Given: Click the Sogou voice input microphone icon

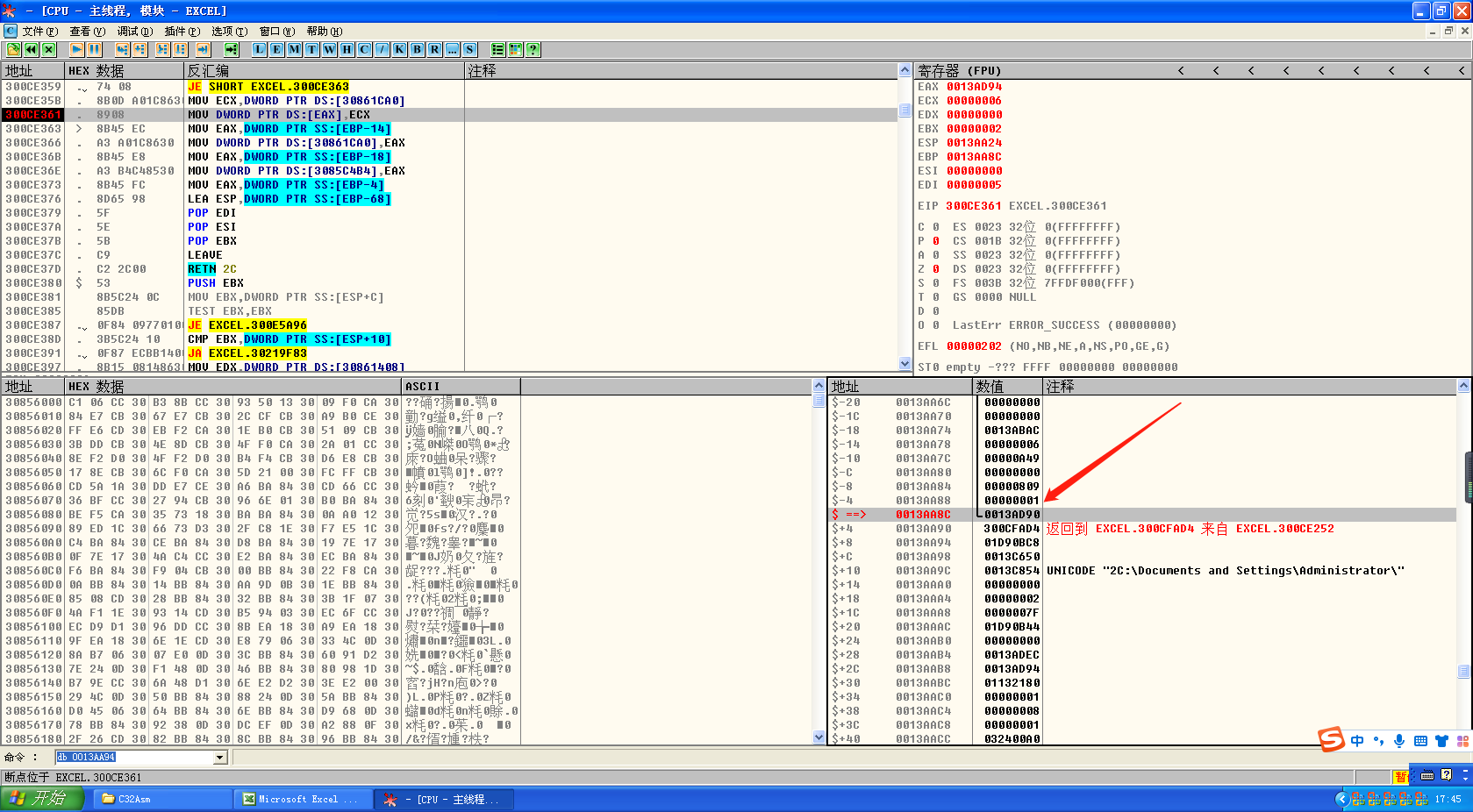Looking at the screenshot, I should point(1399,741).
